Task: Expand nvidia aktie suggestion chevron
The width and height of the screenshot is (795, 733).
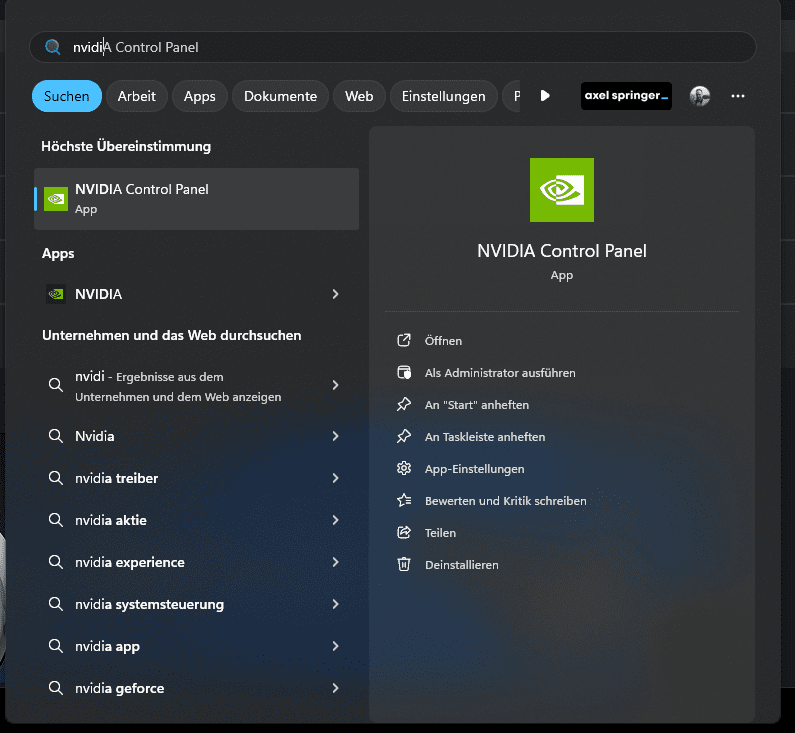Action: [x=335, y=520]
